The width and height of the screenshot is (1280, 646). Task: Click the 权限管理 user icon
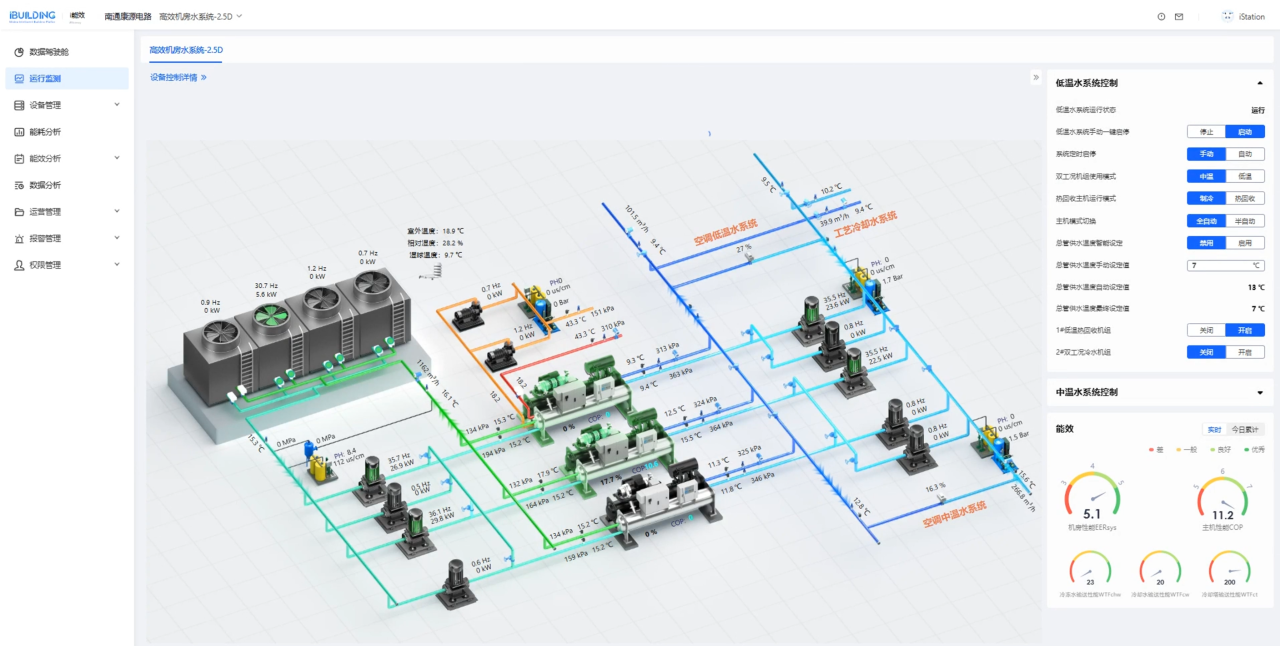pyautogui.click(x=19, y=265)
